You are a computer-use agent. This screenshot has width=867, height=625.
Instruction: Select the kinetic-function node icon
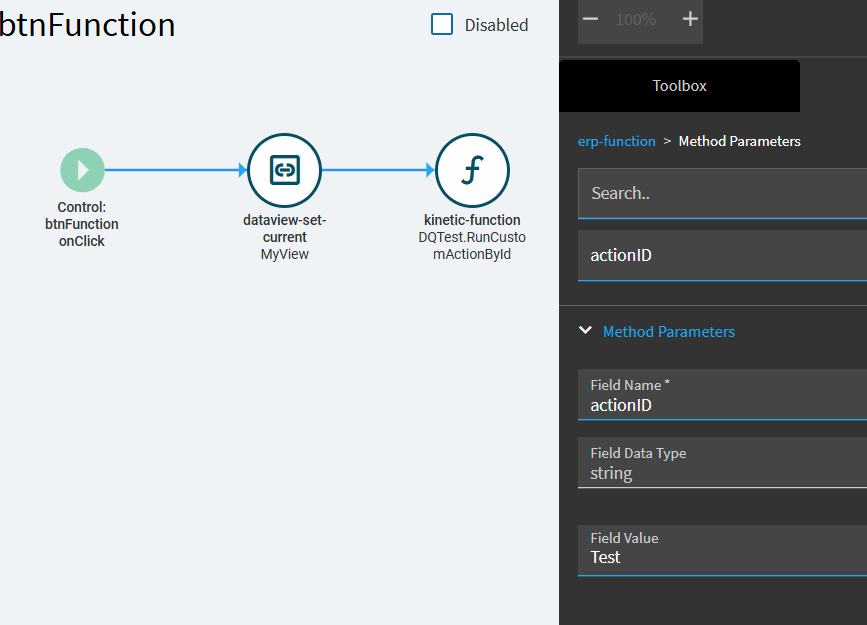472,170
